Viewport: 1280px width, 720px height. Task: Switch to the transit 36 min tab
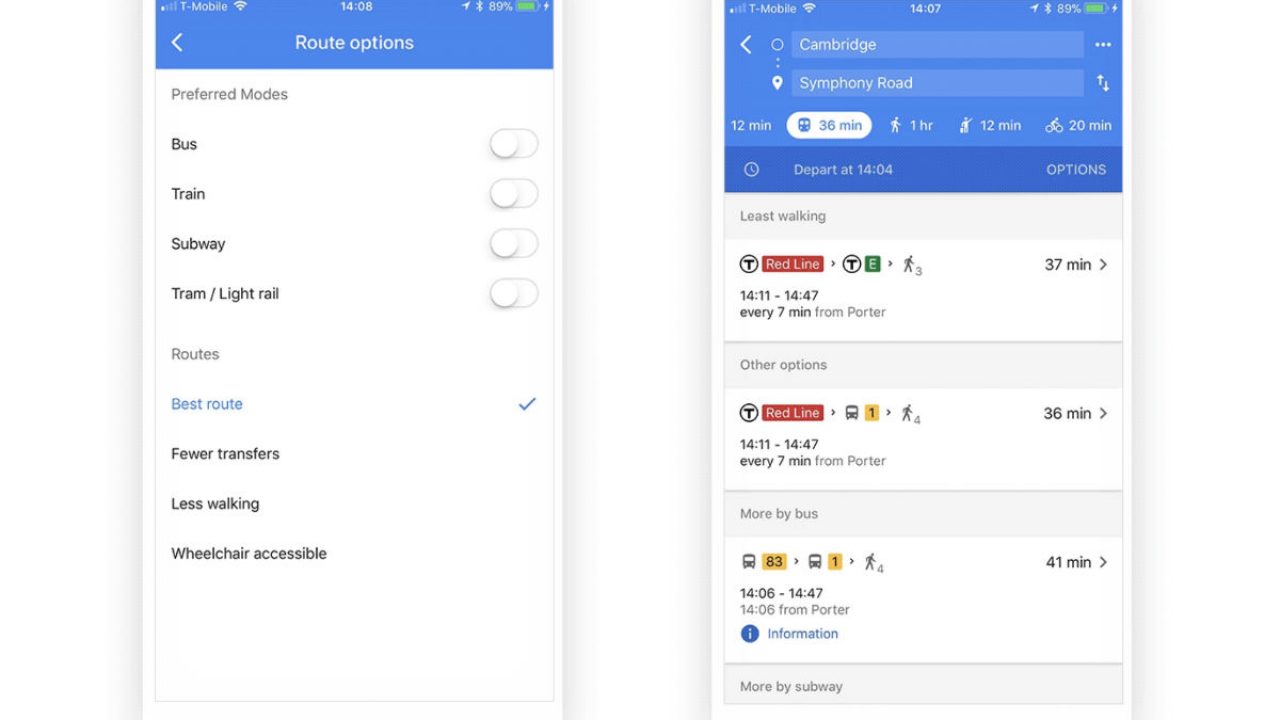(x=829, y=125)
